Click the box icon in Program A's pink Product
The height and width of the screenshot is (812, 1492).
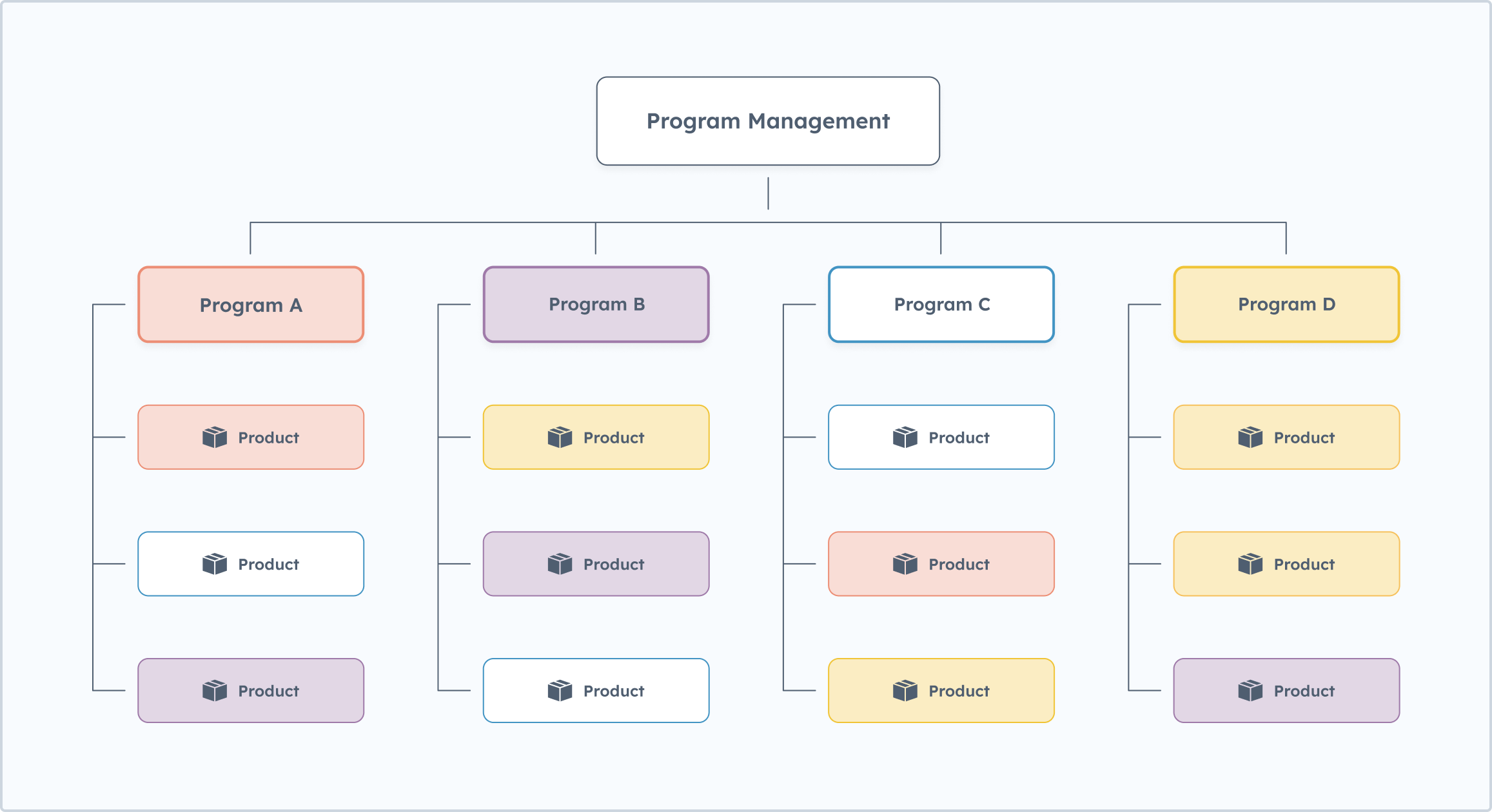click(x=215, y=438)
